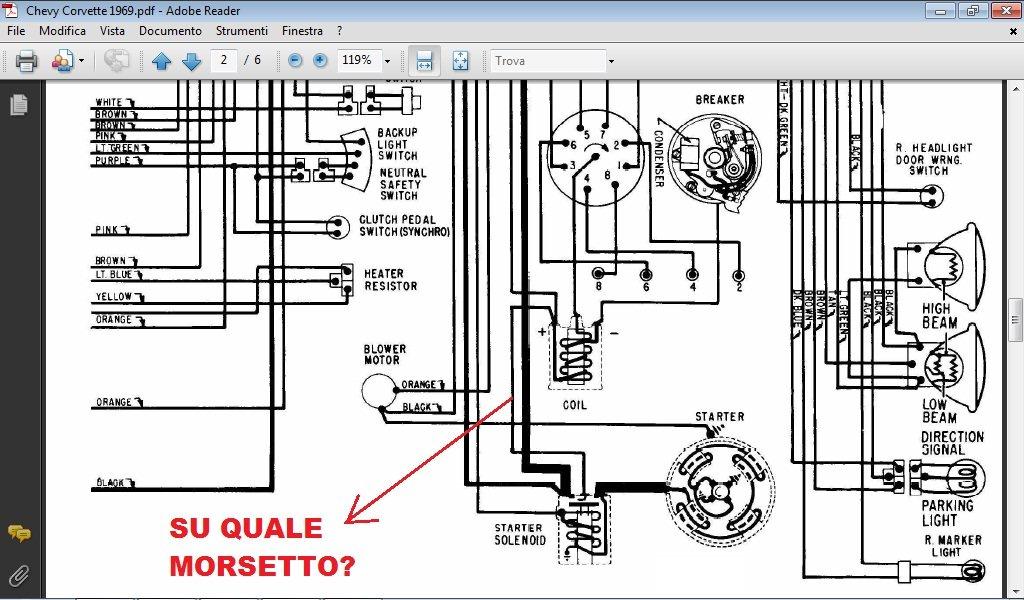Click the vertical scrollbar up arrow
Viewport: 1024px width, 600px height.
[1016, 88]
